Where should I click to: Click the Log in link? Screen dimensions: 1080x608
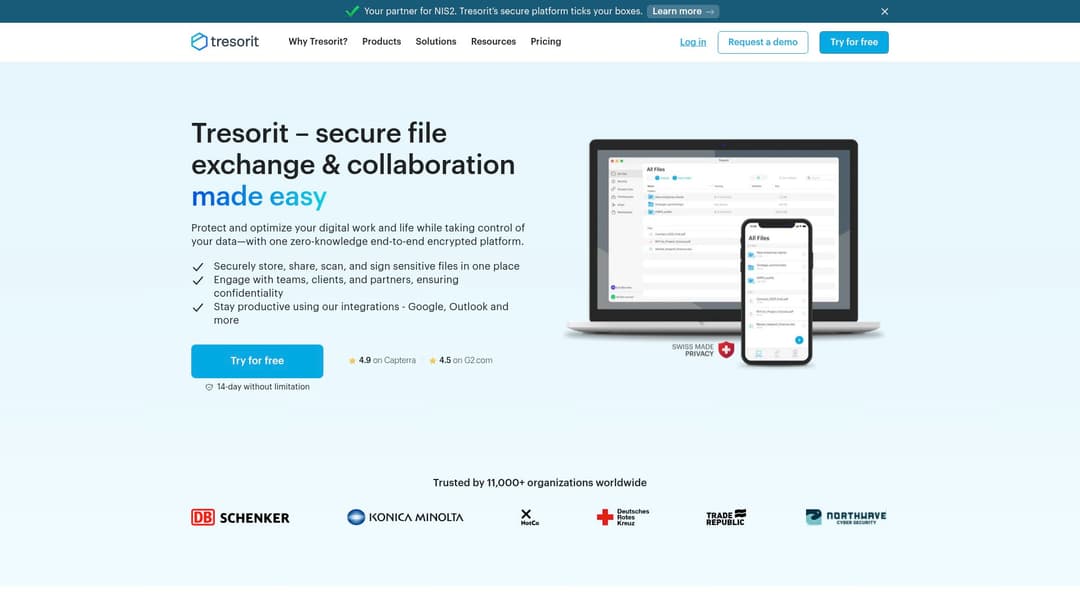(693, 42)
